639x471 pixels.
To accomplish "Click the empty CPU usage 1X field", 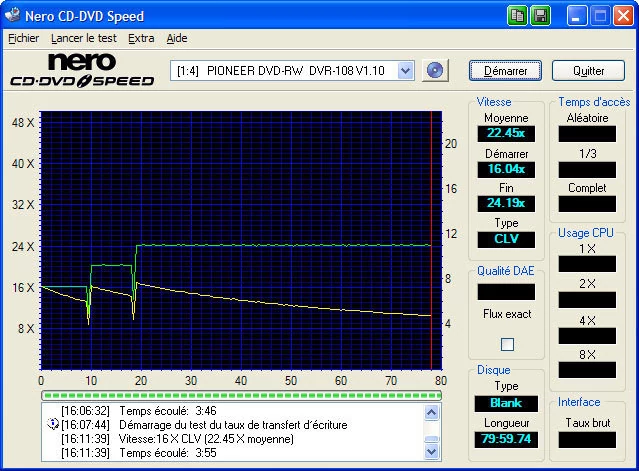I will coord(587,264).
